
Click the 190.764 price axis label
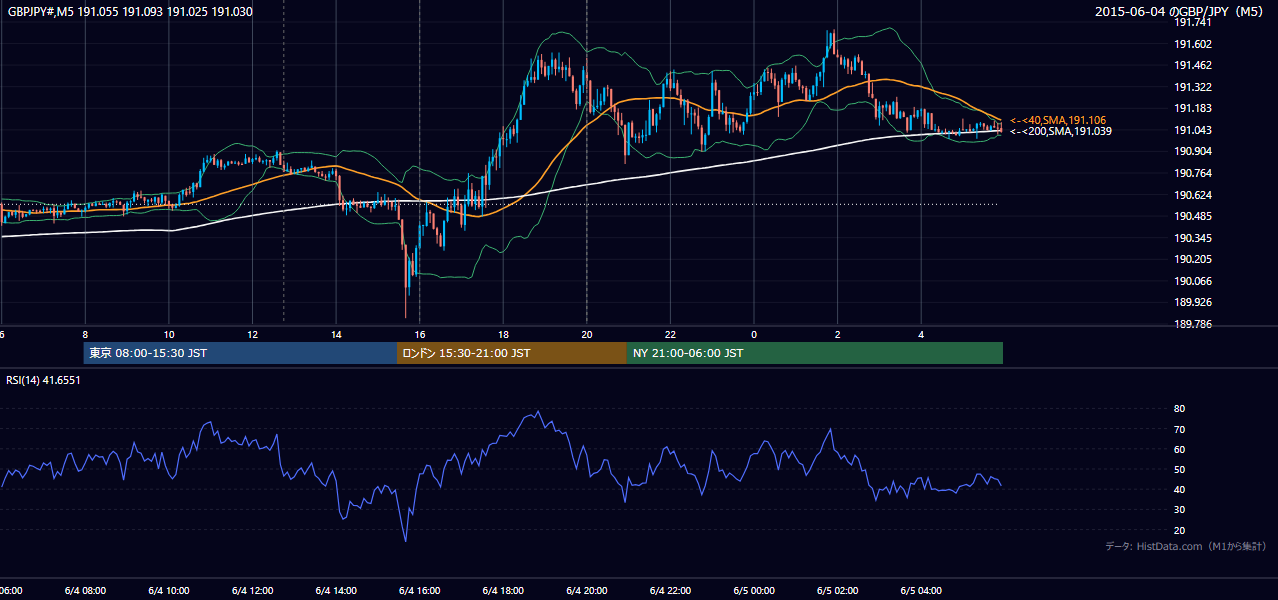(x=1193, y=173)
